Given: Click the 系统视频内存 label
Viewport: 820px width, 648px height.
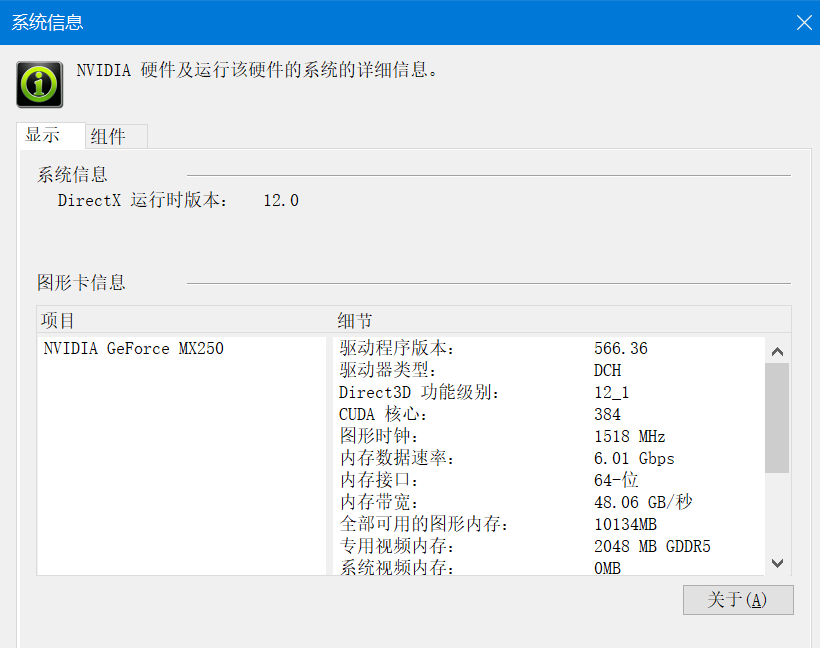Looking at the screenshot, I should click(x=397, y=567).
